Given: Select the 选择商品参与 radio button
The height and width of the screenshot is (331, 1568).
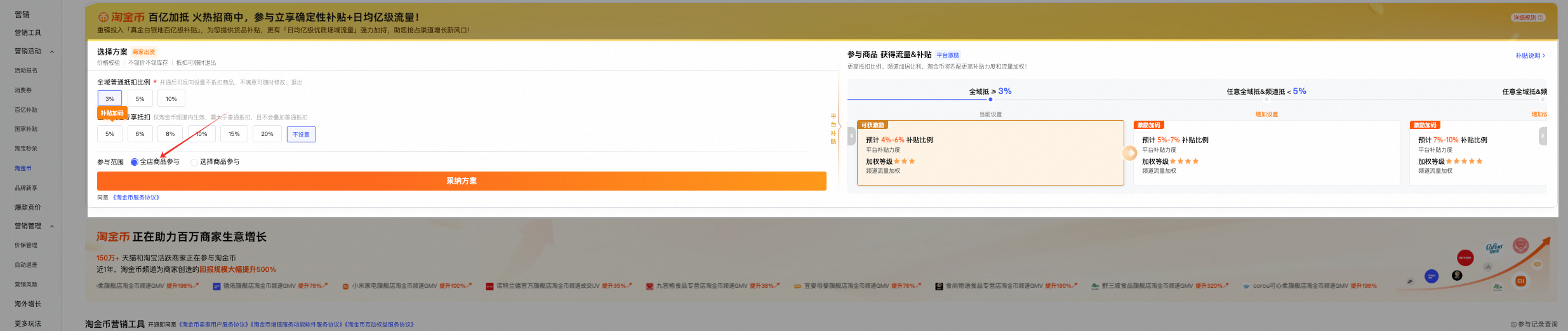Looking at the screenshot, I should 194,162.
